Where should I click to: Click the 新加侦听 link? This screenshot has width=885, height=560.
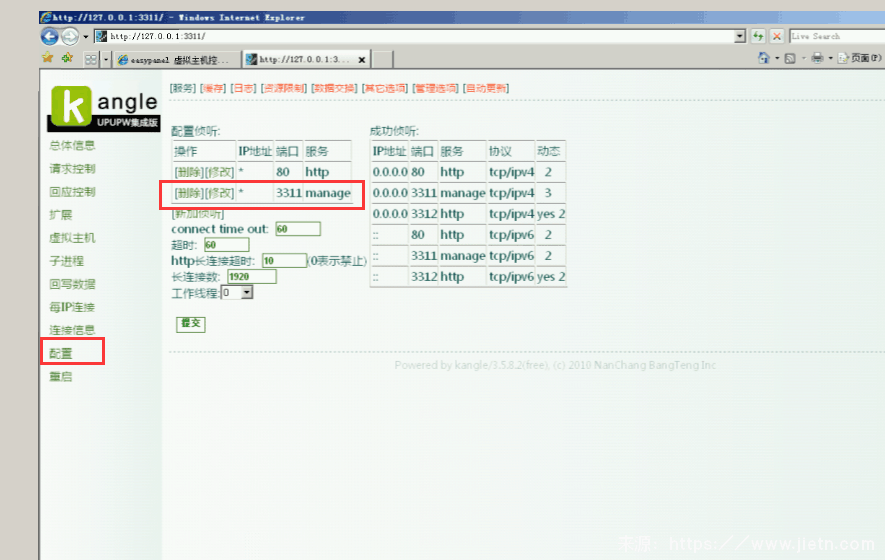pyautogui.click(x=198, y=213)
